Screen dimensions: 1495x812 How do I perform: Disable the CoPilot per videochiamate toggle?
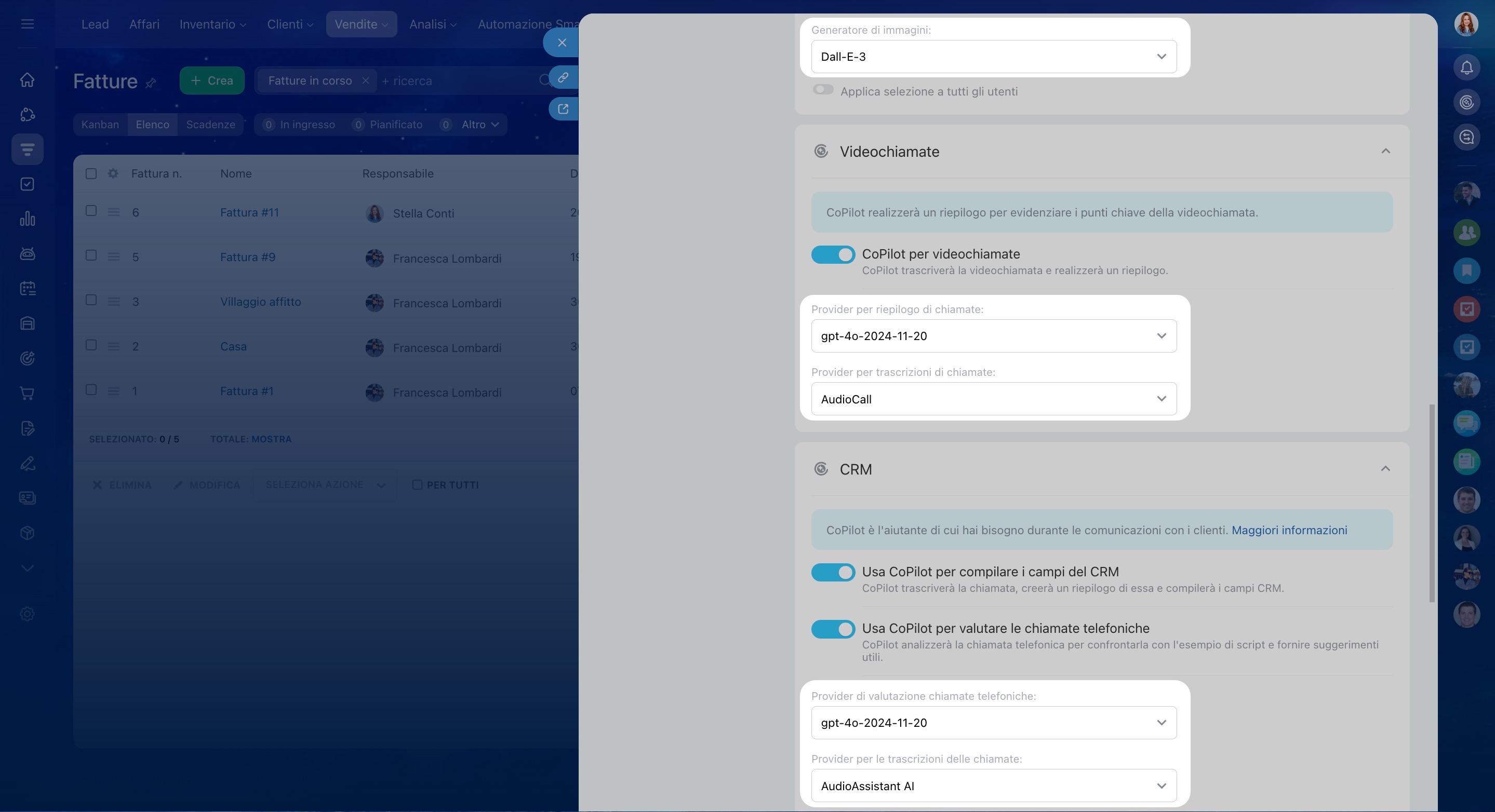833,254
